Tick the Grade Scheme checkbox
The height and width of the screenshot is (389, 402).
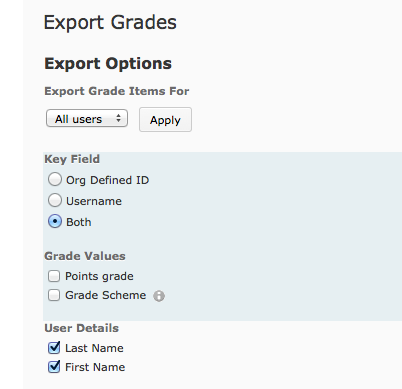point(54,295)
